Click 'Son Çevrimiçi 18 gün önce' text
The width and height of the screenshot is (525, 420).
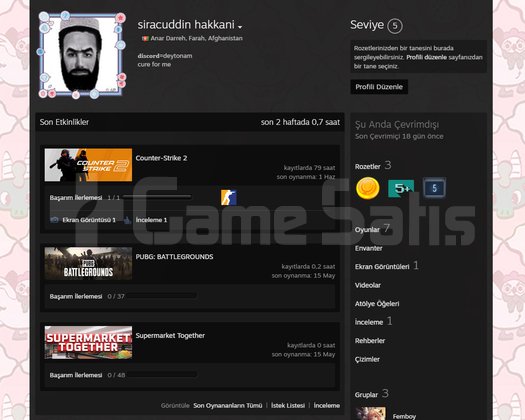[399, 136]
